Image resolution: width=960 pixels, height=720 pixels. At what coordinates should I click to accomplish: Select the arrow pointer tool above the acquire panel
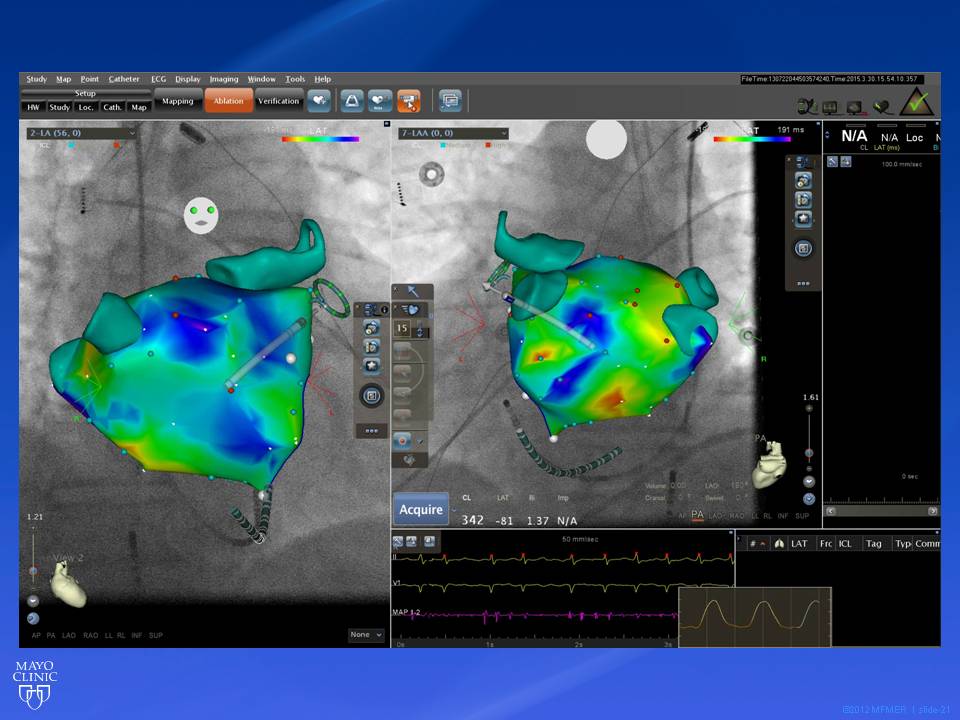[410, 289]
